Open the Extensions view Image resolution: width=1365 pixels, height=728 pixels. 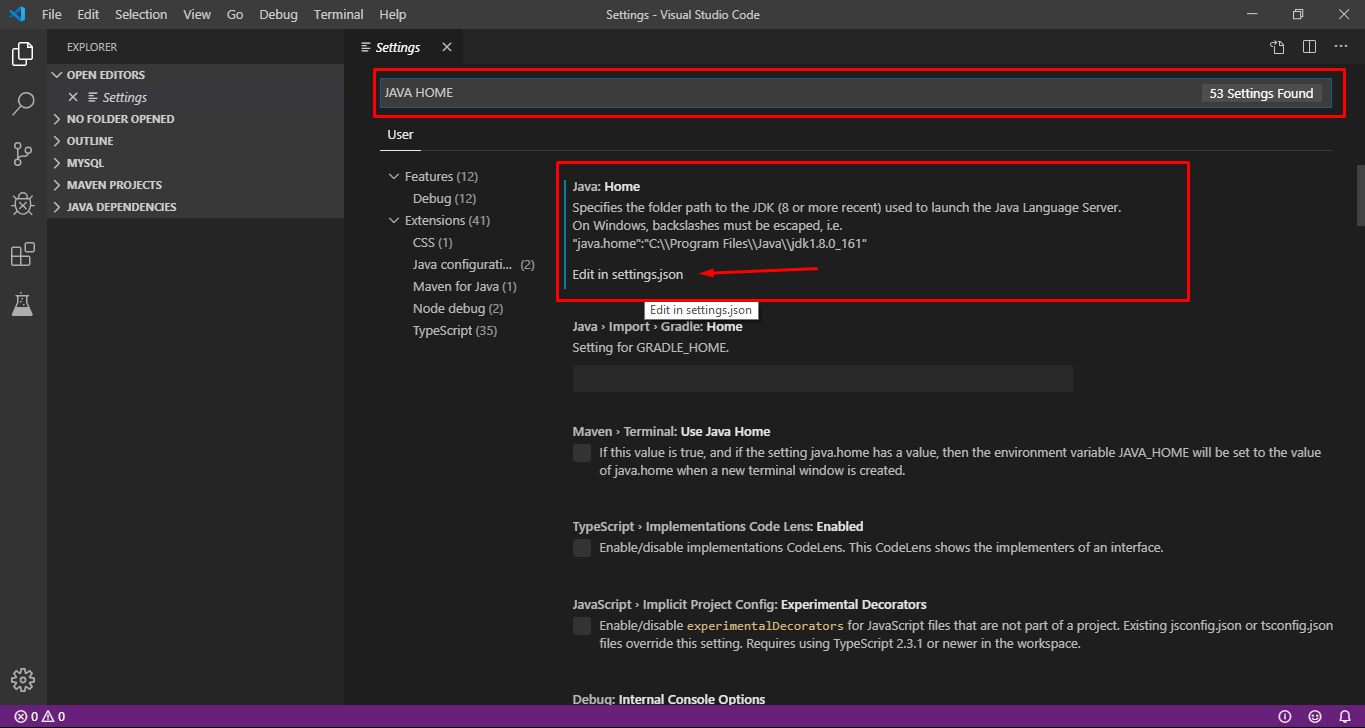[22, 254]
